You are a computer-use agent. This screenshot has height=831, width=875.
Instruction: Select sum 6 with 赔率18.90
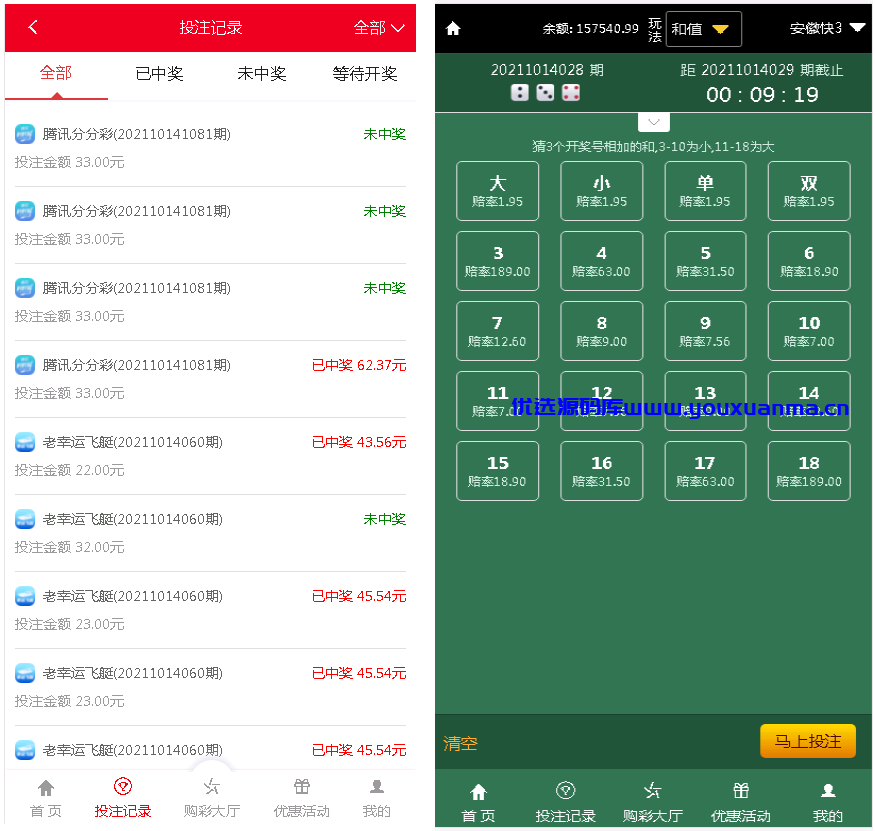(809, 261)
